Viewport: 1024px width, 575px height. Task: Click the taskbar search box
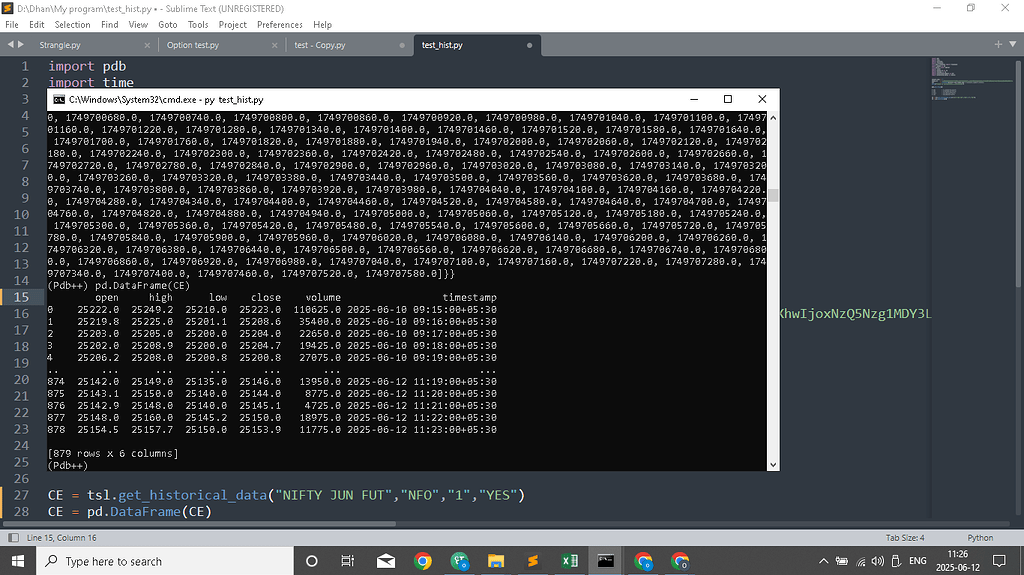[x=165, y=561]
